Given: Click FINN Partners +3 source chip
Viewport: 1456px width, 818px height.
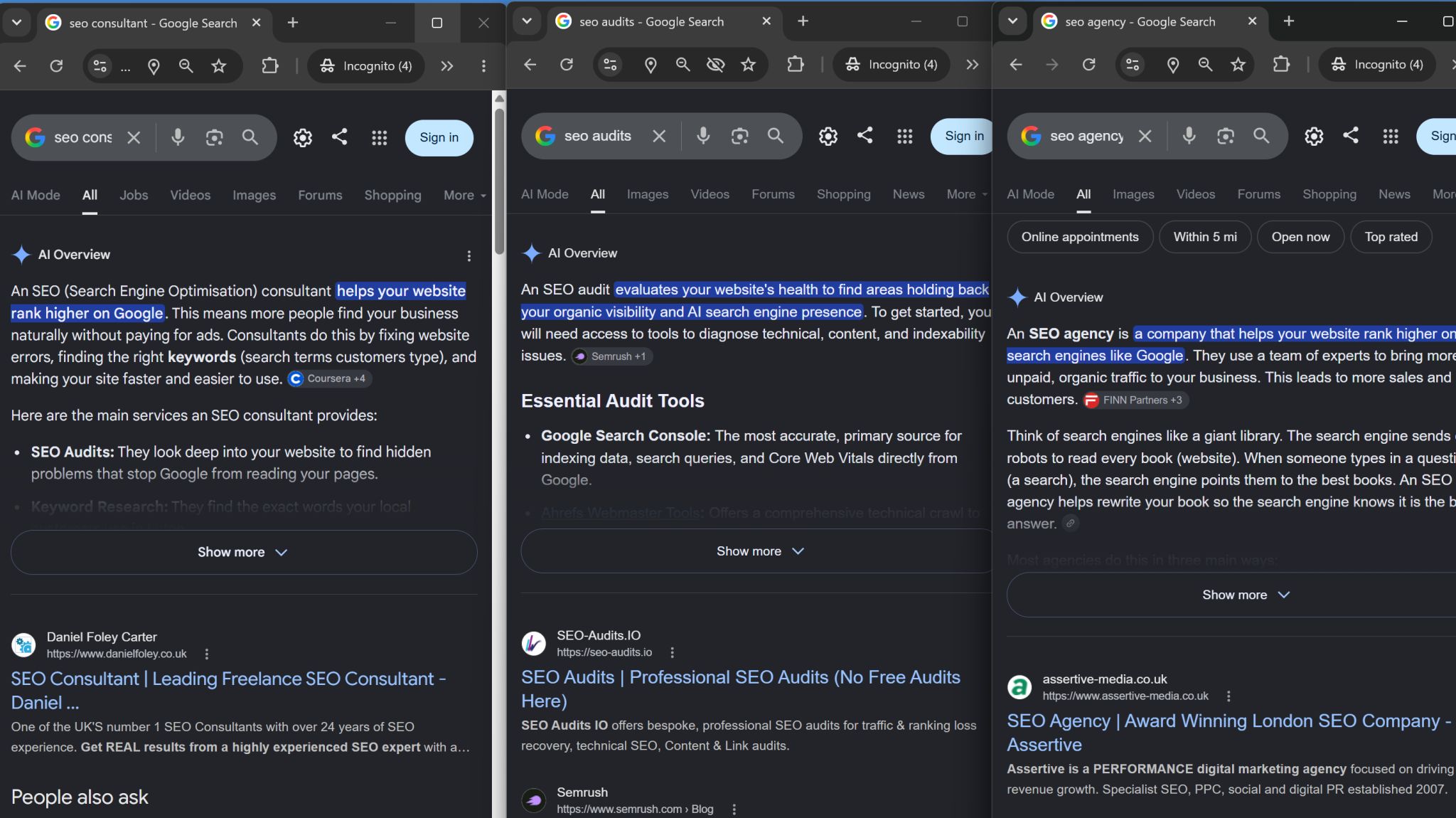Looking at the screenshot, I should point(1135,400).
